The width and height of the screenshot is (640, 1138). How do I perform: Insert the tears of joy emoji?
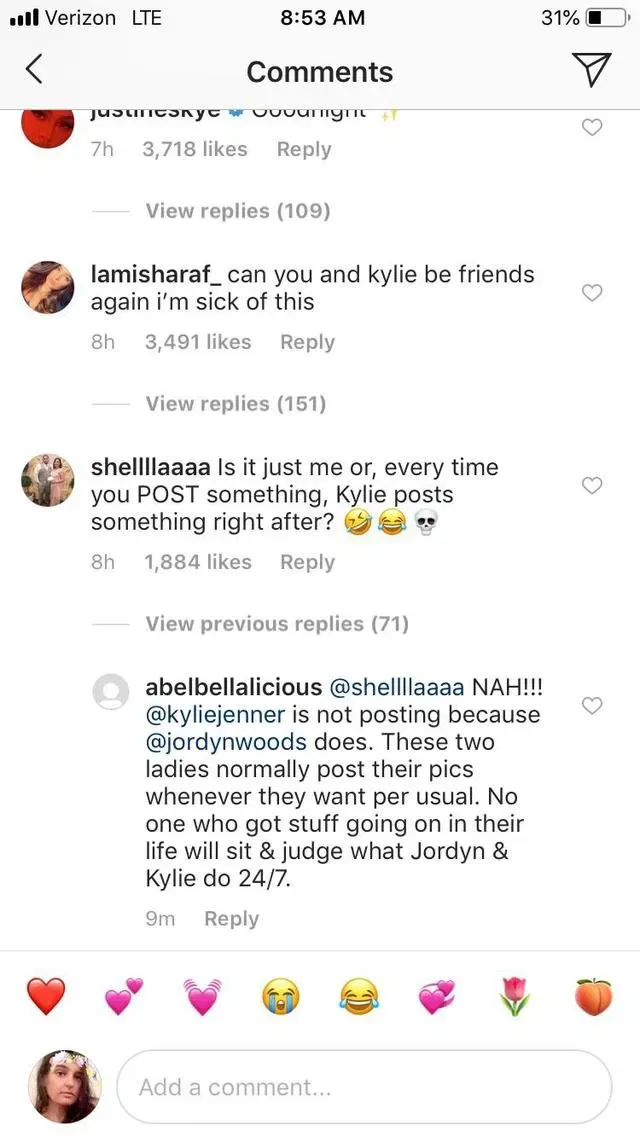(358, 997)
